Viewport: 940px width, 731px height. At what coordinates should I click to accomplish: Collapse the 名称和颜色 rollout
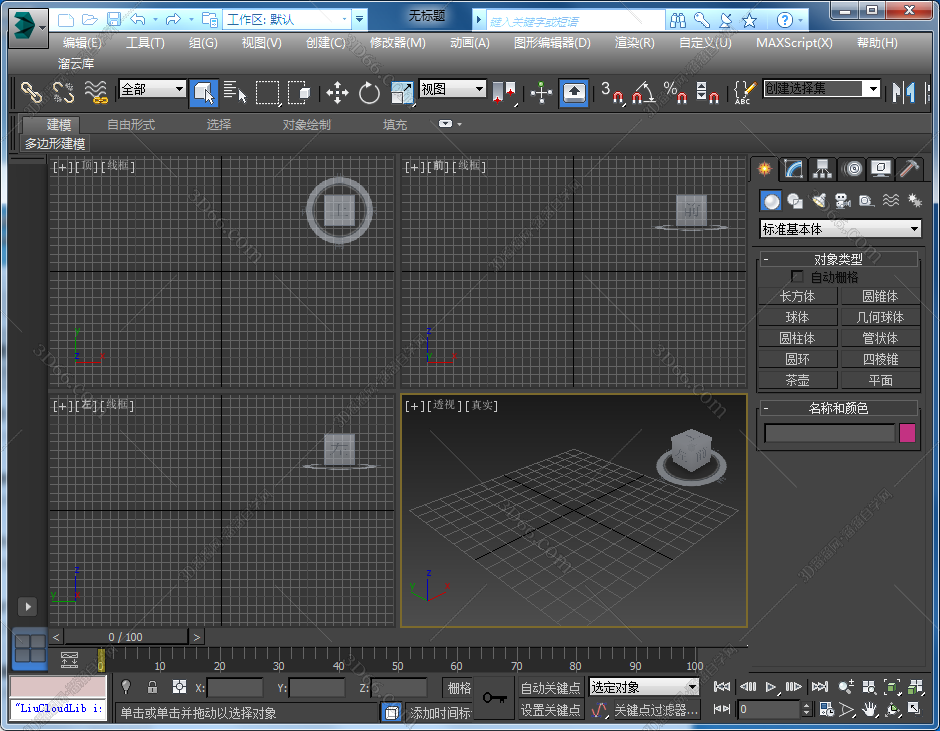(x=839, y=408)
